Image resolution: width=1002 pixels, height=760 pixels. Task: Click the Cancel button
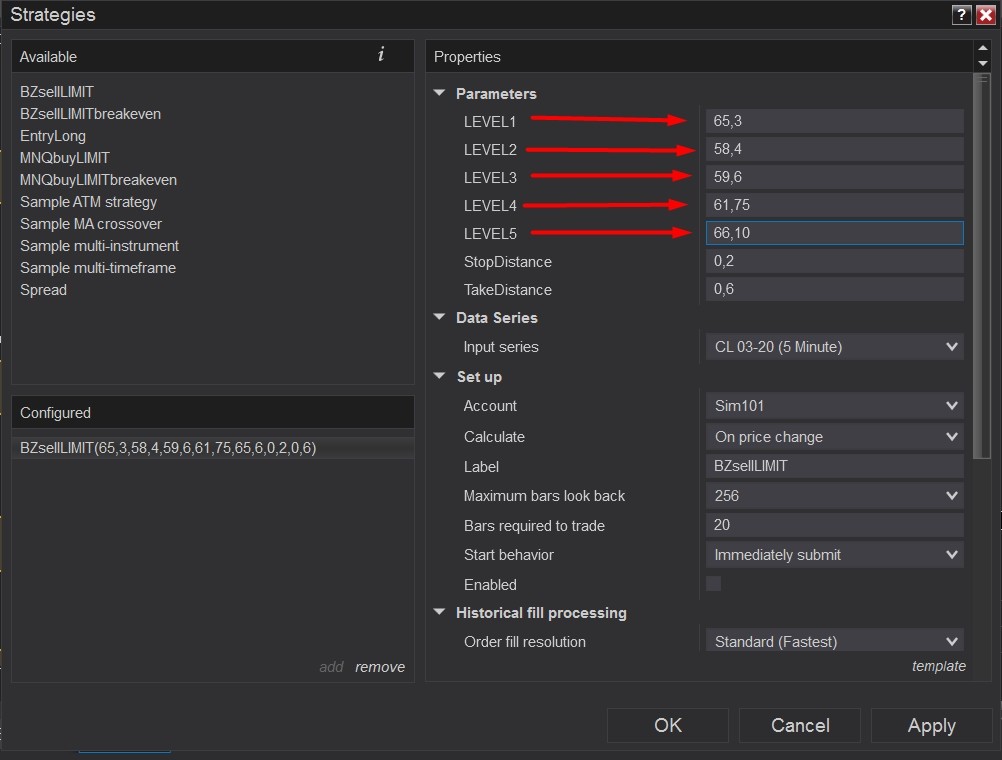pos(800,725)
